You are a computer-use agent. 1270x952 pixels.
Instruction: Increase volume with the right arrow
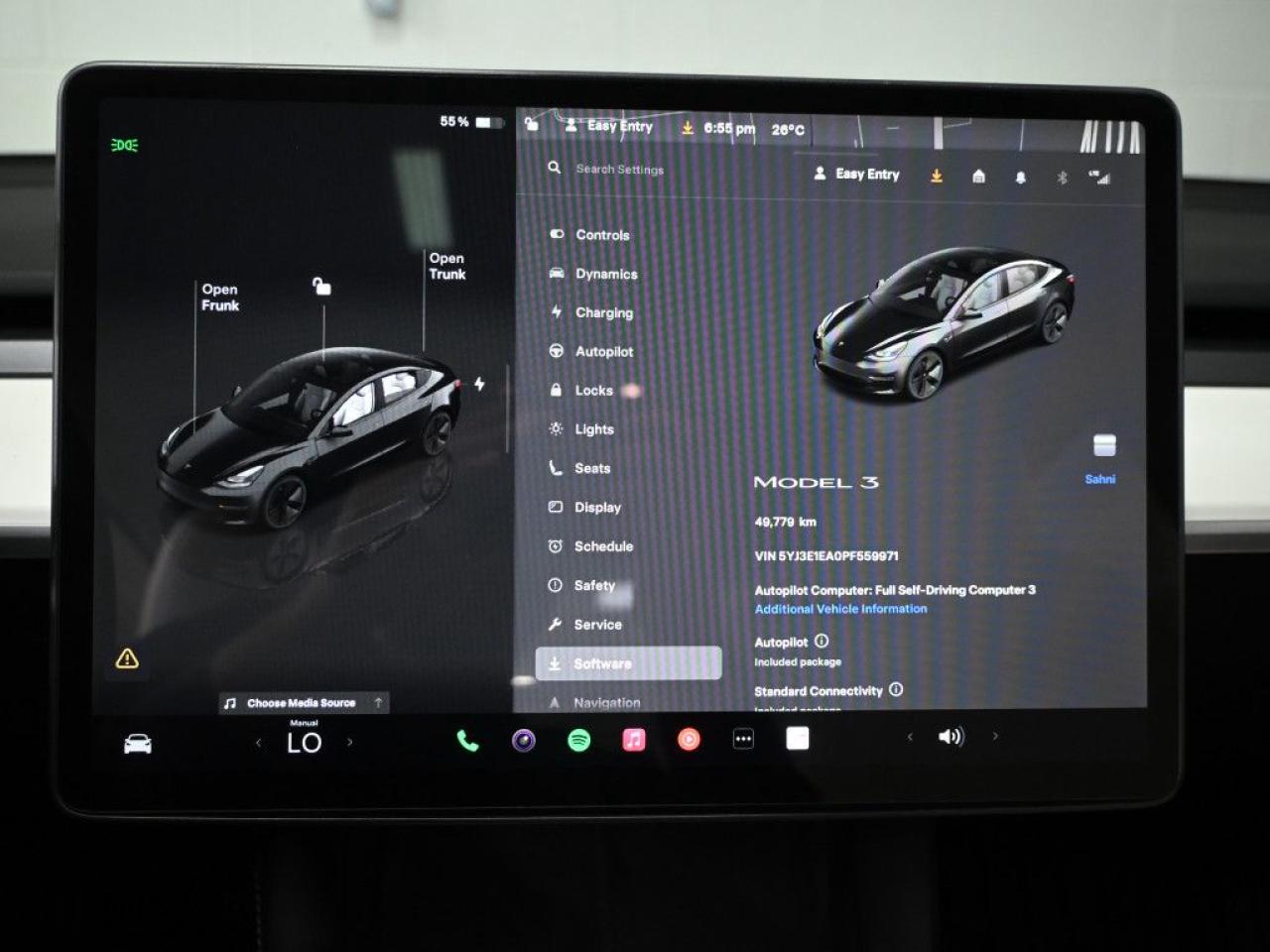(x=995, y=736)
